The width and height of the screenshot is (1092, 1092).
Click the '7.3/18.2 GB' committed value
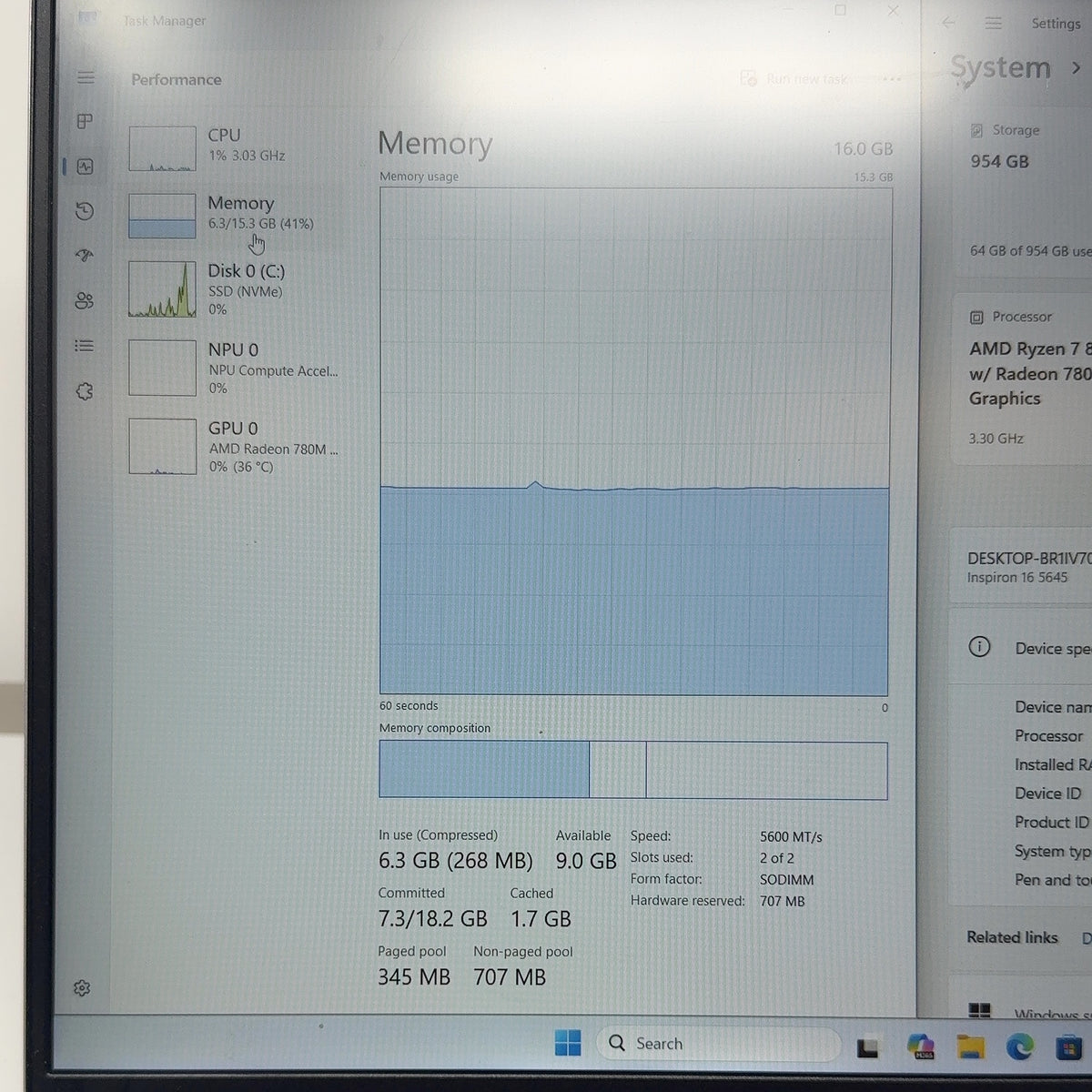click(432, 919)
